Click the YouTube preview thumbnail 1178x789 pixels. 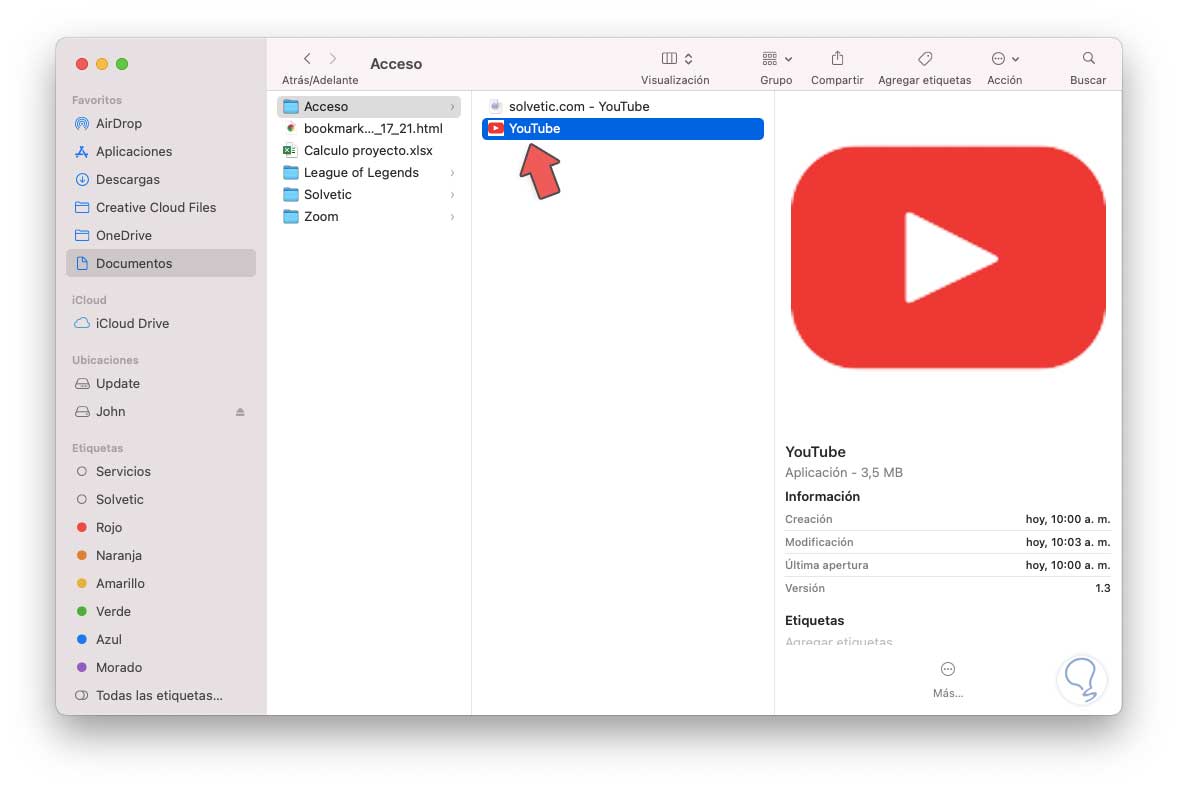coord(948,258)
